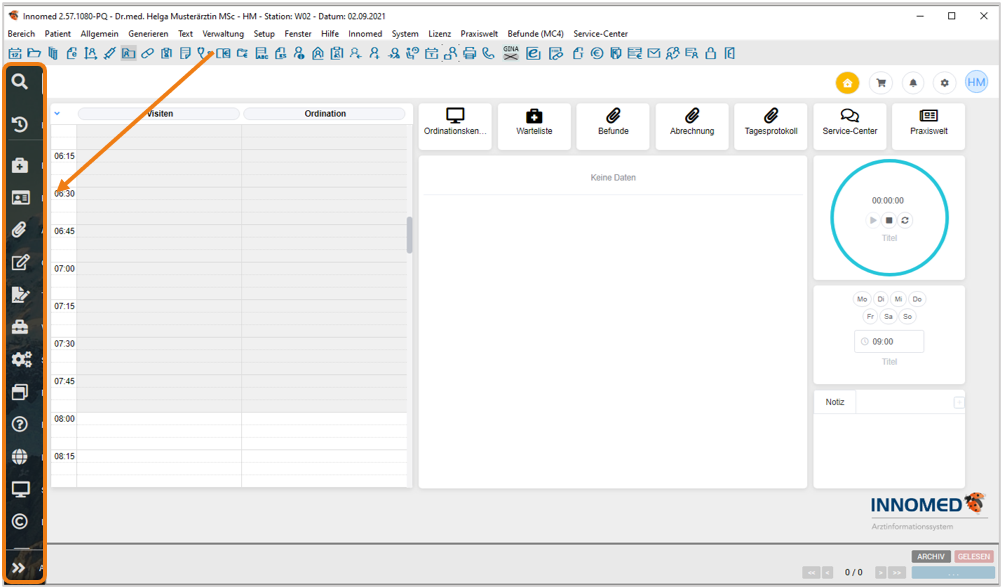Click the pill capsule toolbar icon
Screen dimensions: 1002x588
pos(148,54)
